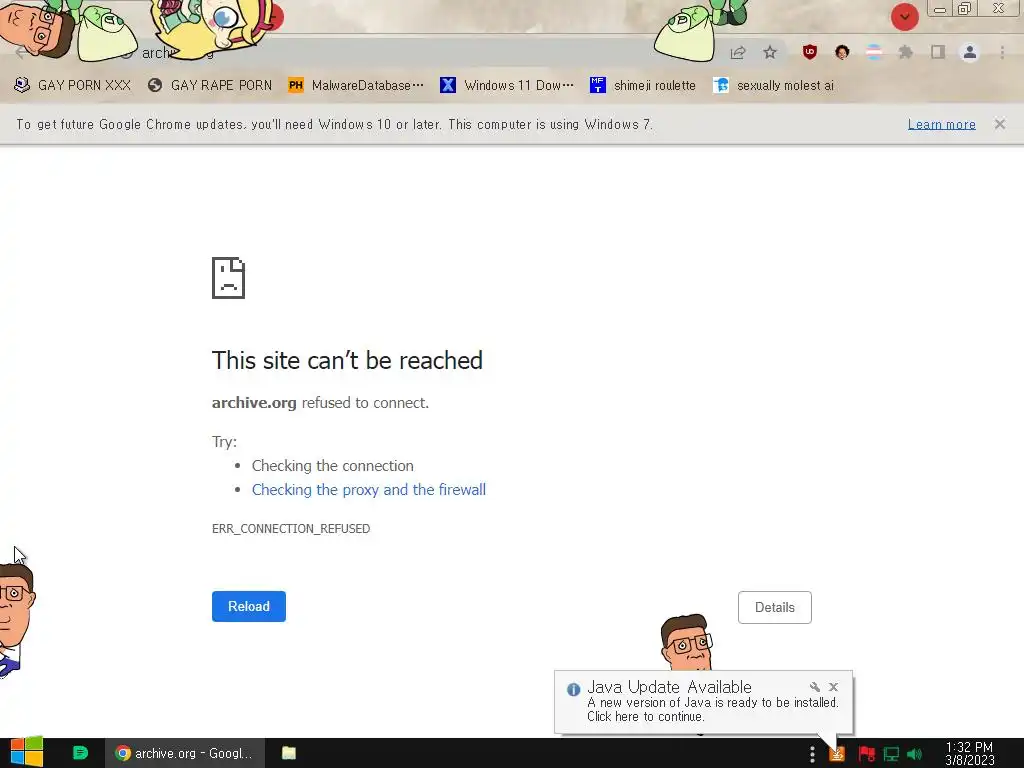Open the MalwareDatabase bookmark
Viewport: 1024px width, 768px height.
coord(356,86)
